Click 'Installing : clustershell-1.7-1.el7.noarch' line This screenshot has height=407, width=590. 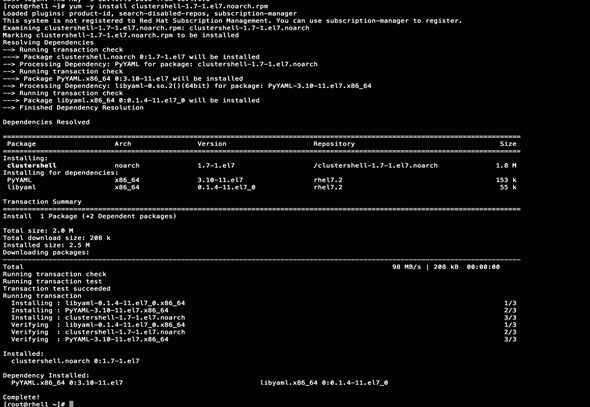[x=98, y=317]
